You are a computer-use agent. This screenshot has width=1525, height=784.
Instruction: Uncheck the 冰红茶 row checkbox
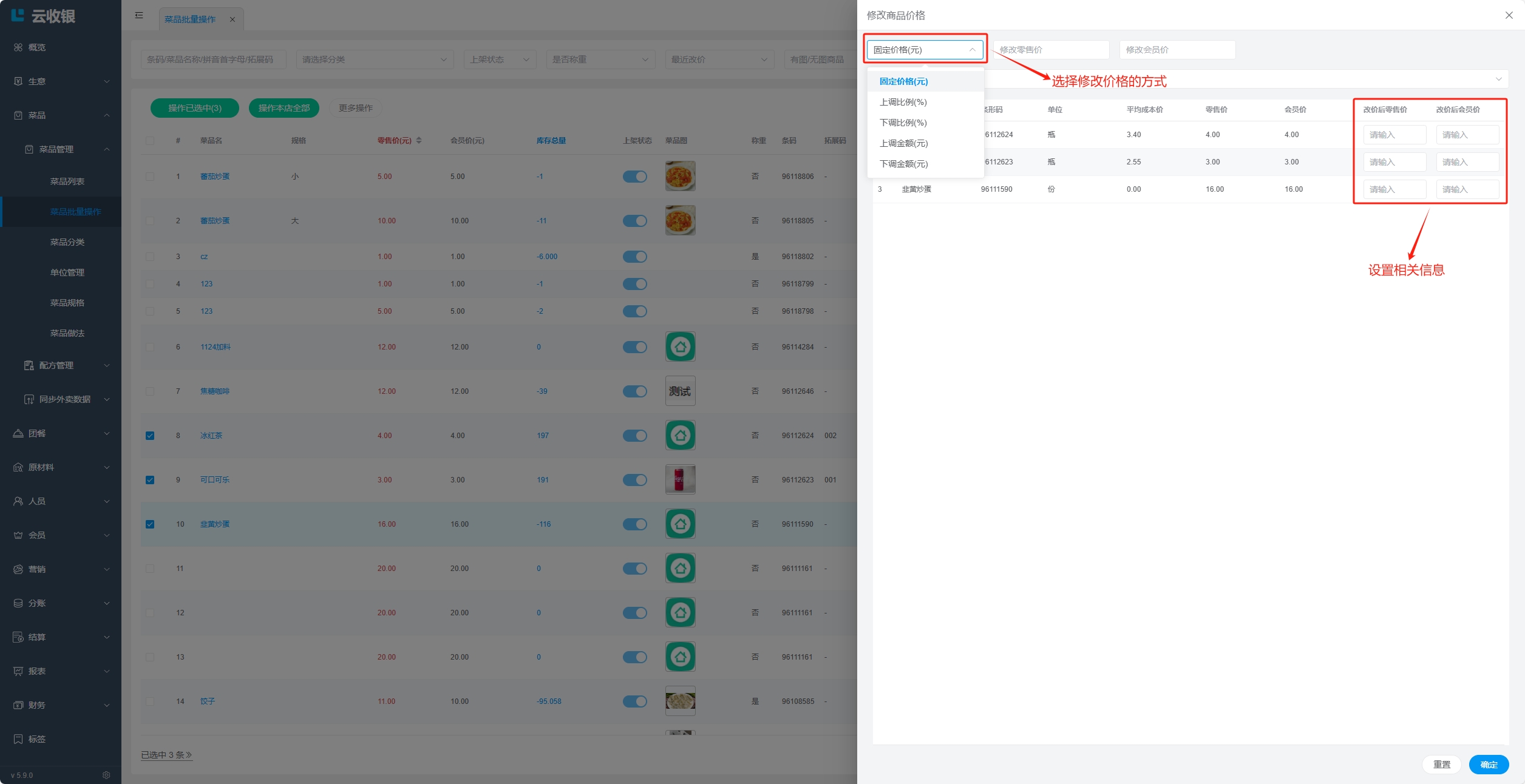tap(150, 436)
